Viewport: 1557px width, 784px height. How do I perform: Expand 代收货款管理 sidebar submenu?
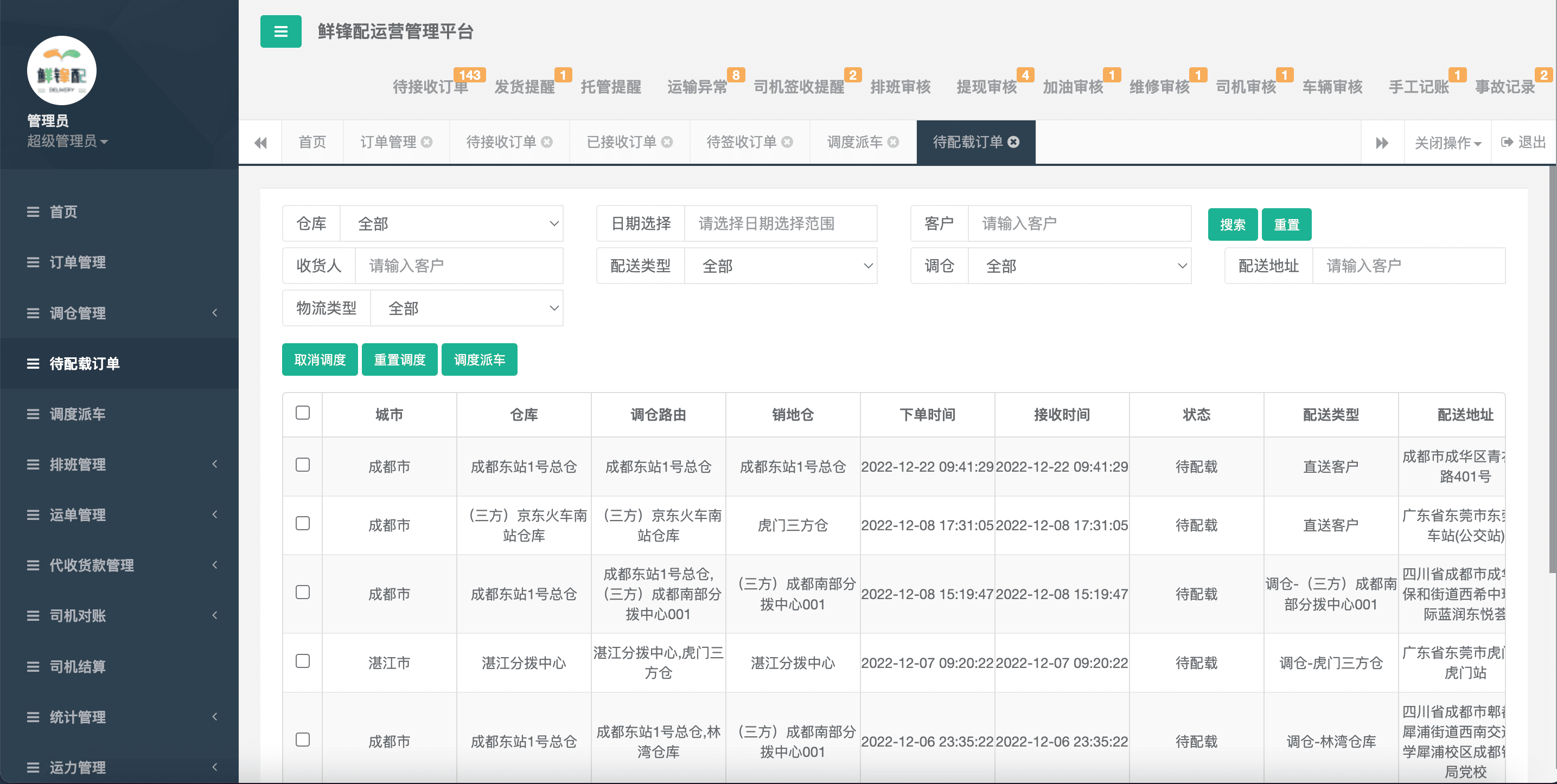click(x=119, y=565)
